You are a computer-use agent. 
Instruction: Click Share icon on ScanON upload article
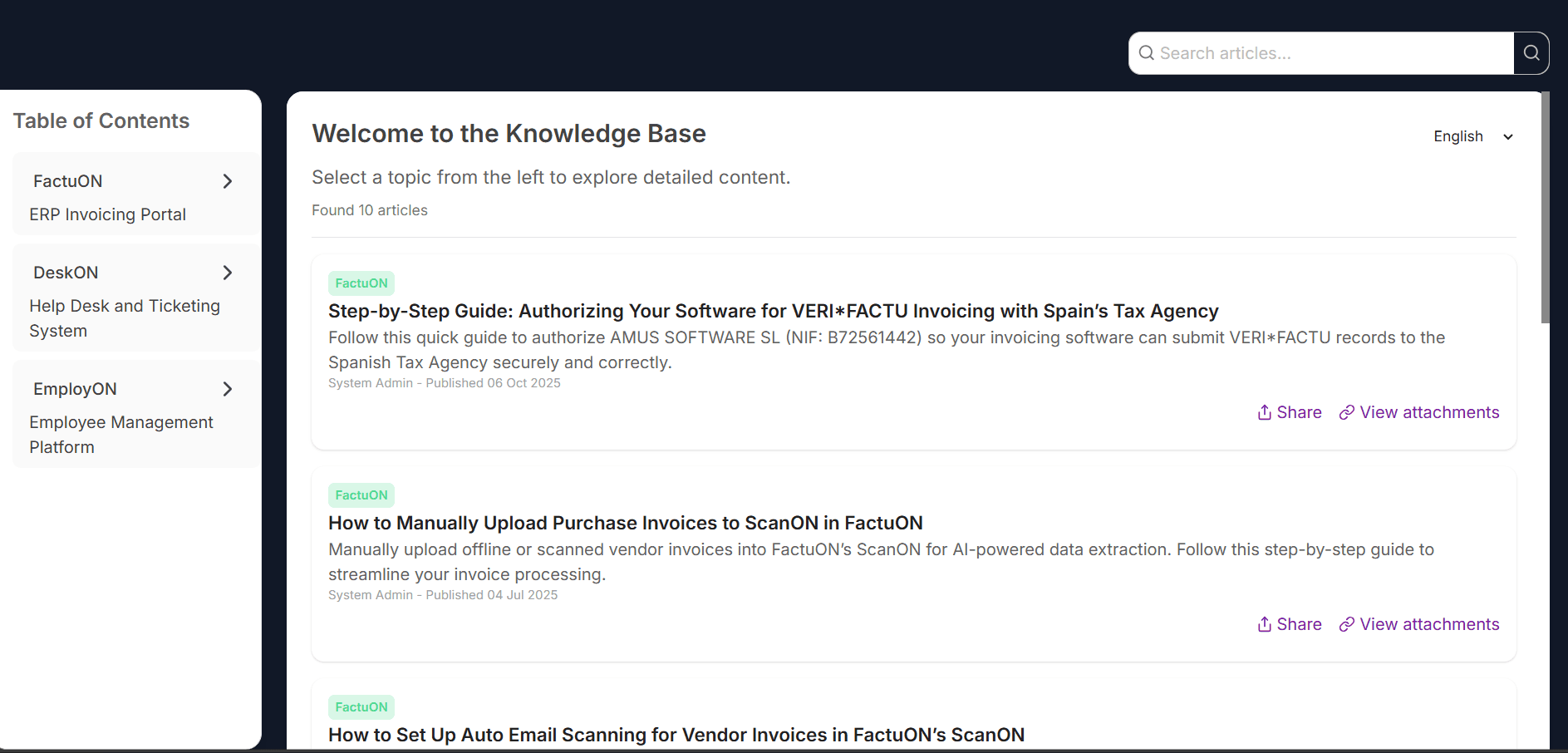(x=1265, y=624)
